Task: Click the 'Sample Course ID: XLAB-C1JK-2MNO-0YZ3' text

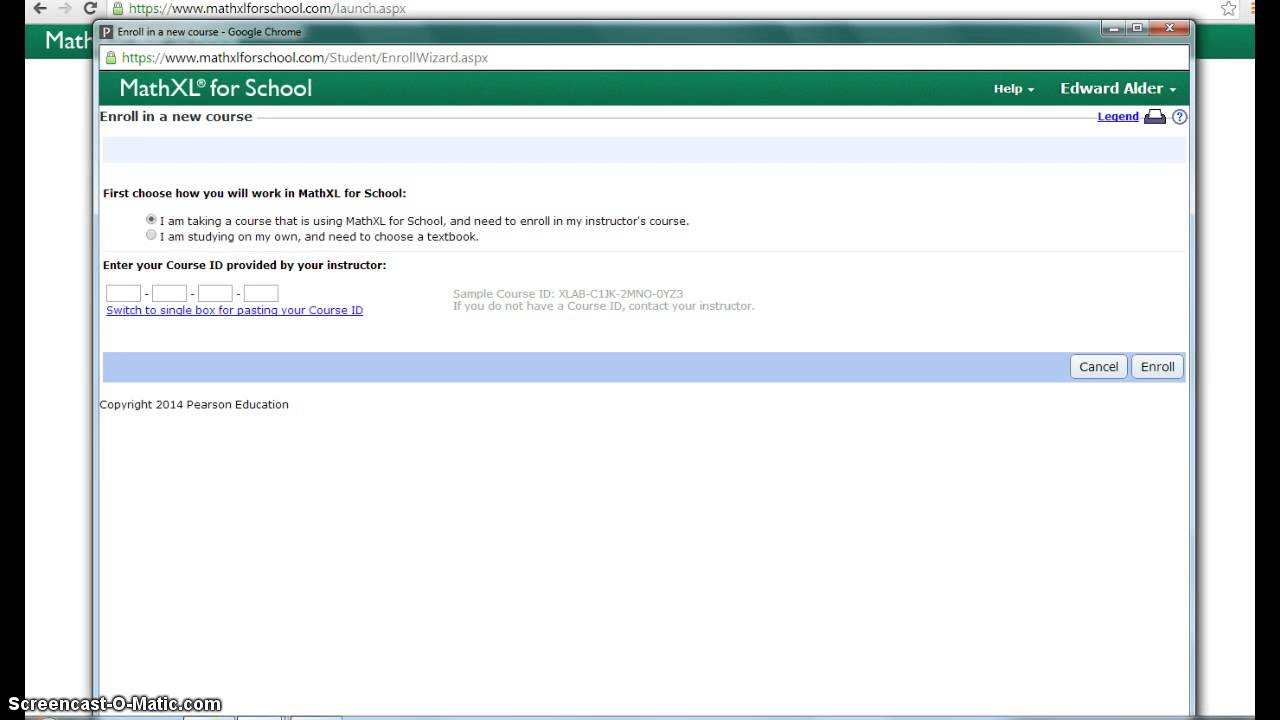Action: click(568, 294)
